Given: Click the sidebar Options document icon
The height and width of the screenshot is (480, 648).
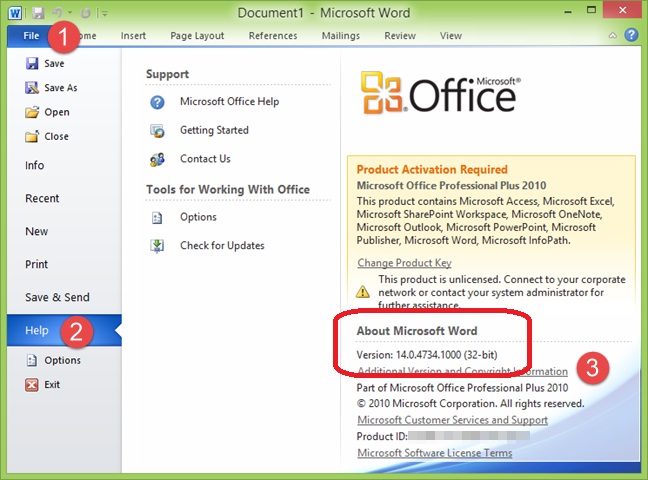Looking at the screenshot, I should (32, 360).
